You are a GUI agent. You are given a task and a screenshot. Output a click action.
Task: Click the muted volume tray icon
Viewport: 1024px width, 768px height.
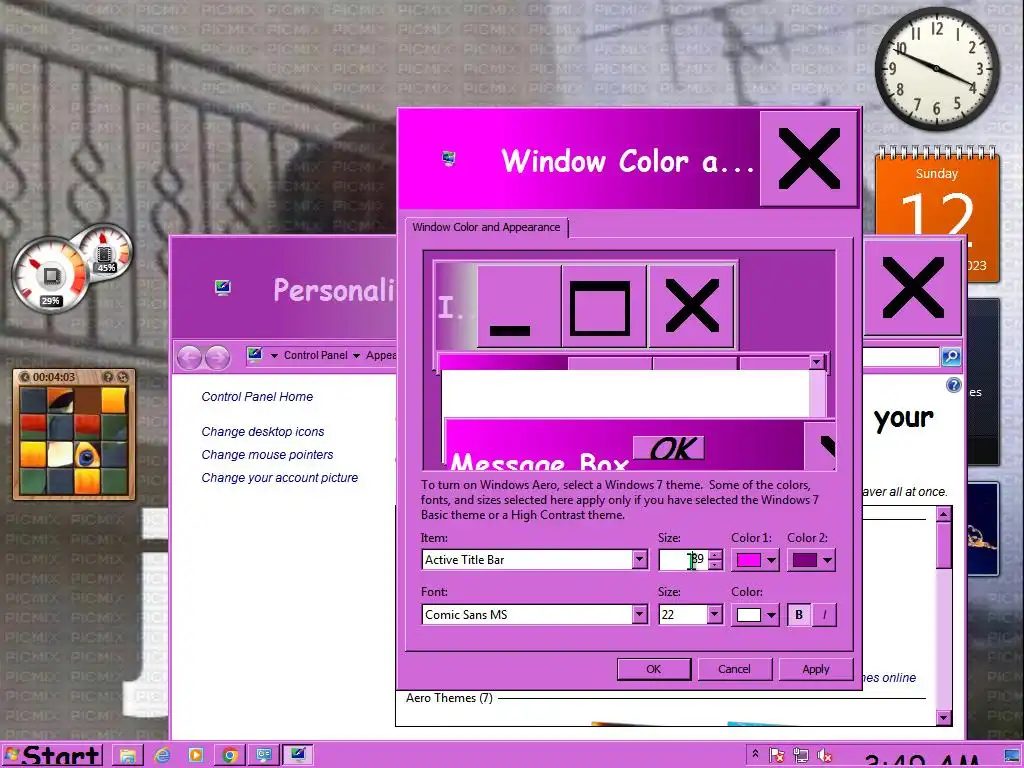(825, 756)
